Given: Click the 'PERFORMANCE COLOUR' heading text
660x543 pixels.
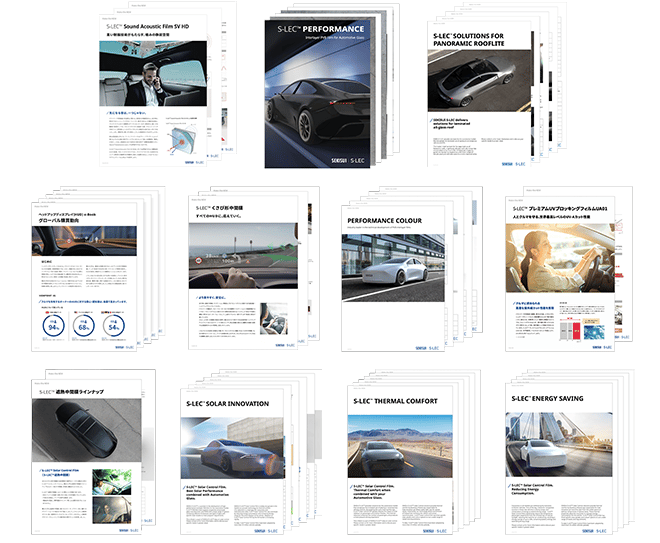Looking at the screenshot, I should [x=384, y=221].
